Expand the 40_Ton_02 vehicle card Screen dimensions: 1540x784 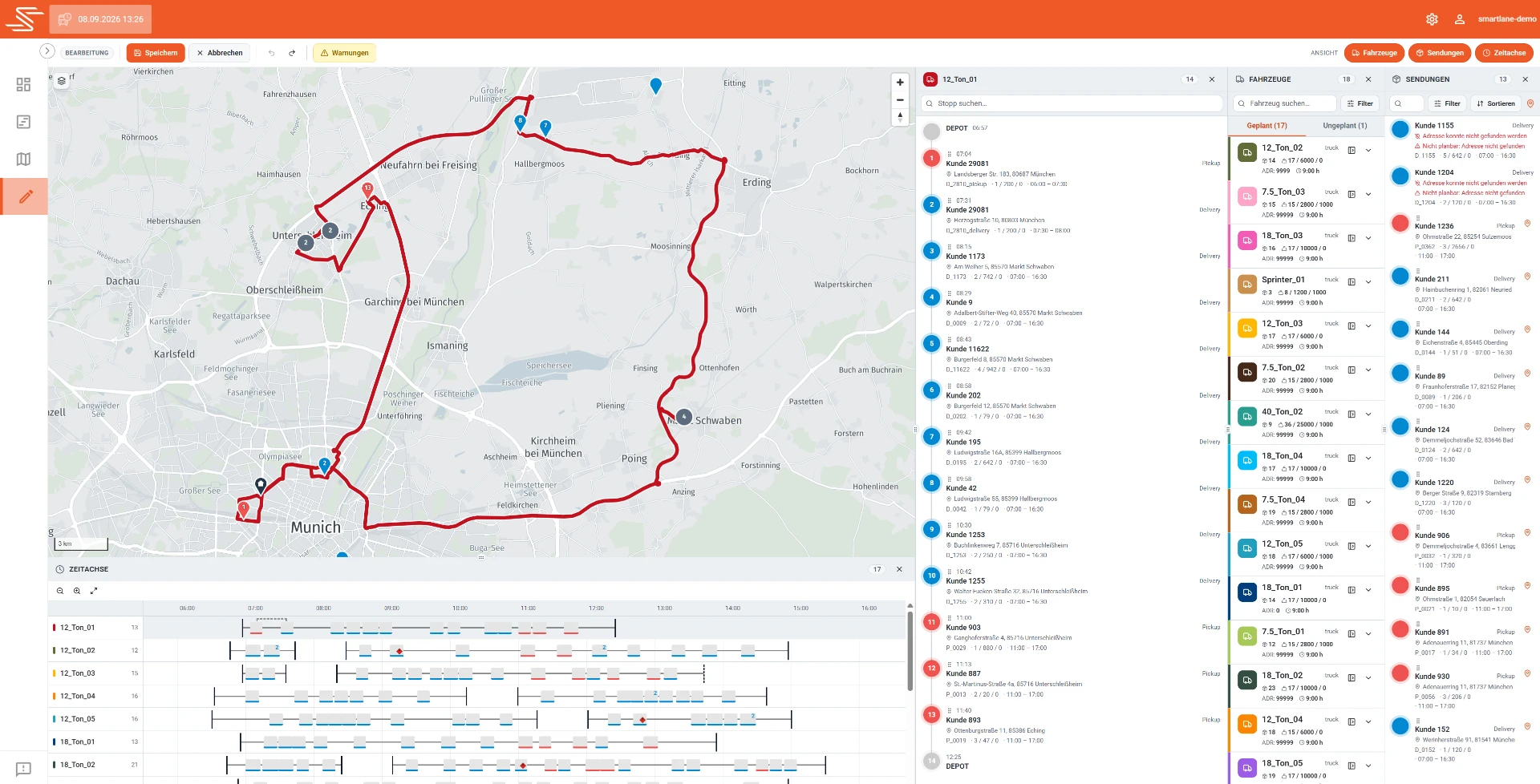click(x=1368, y=414)
